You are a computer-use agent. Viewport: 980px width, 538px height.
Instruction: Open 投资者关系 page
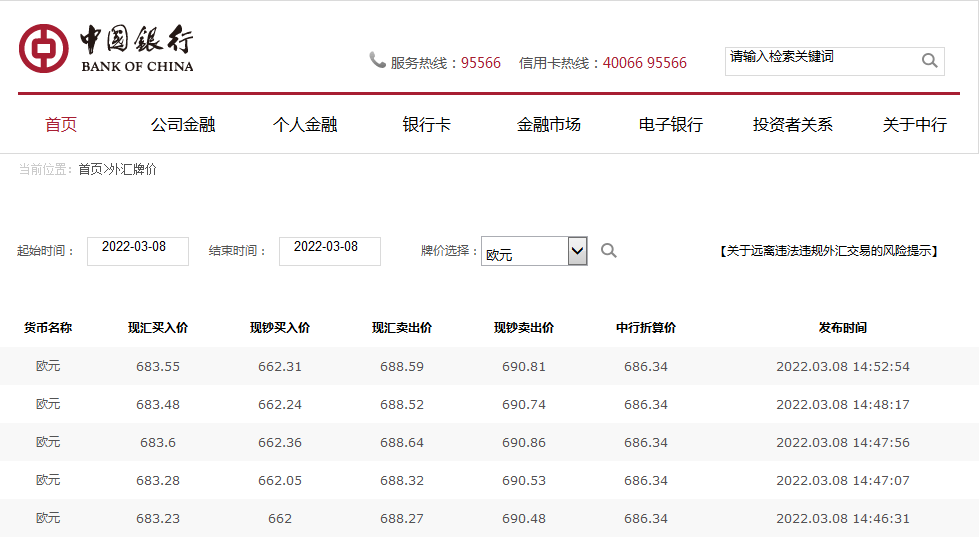(x=793, y=125)
